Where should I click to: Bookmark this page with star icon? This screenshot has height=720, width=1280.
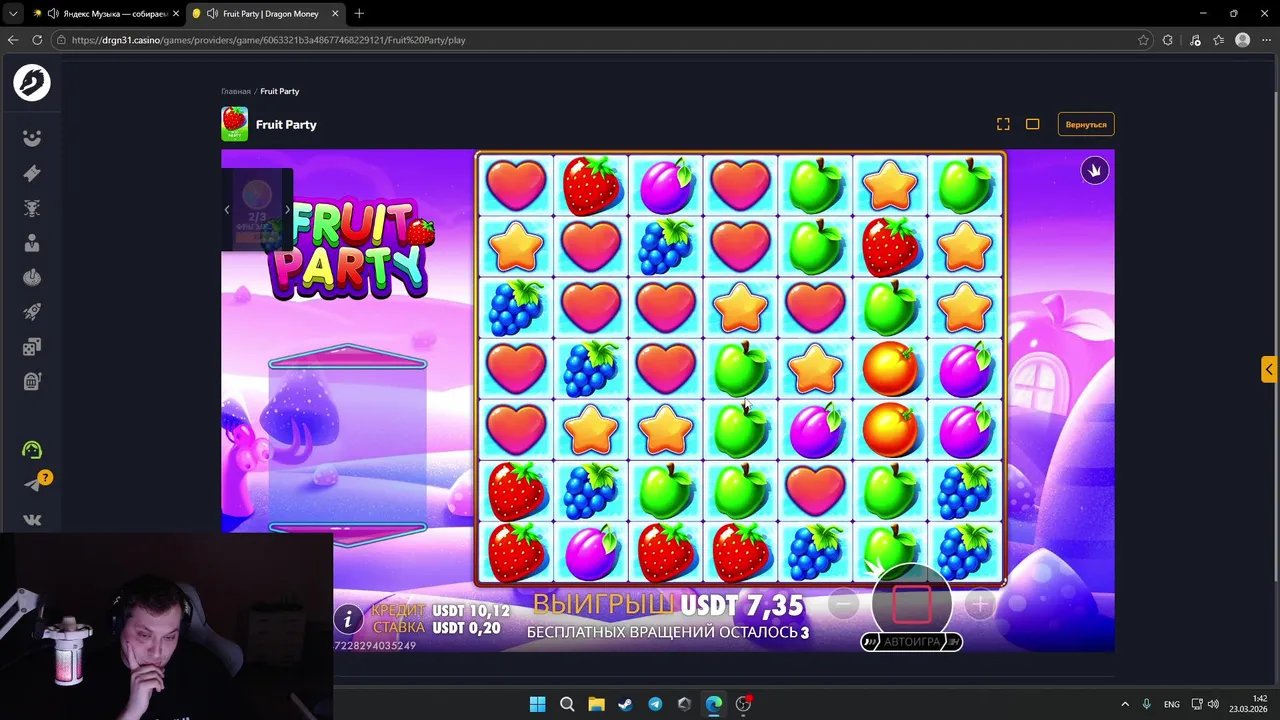tap(1143, 40)
